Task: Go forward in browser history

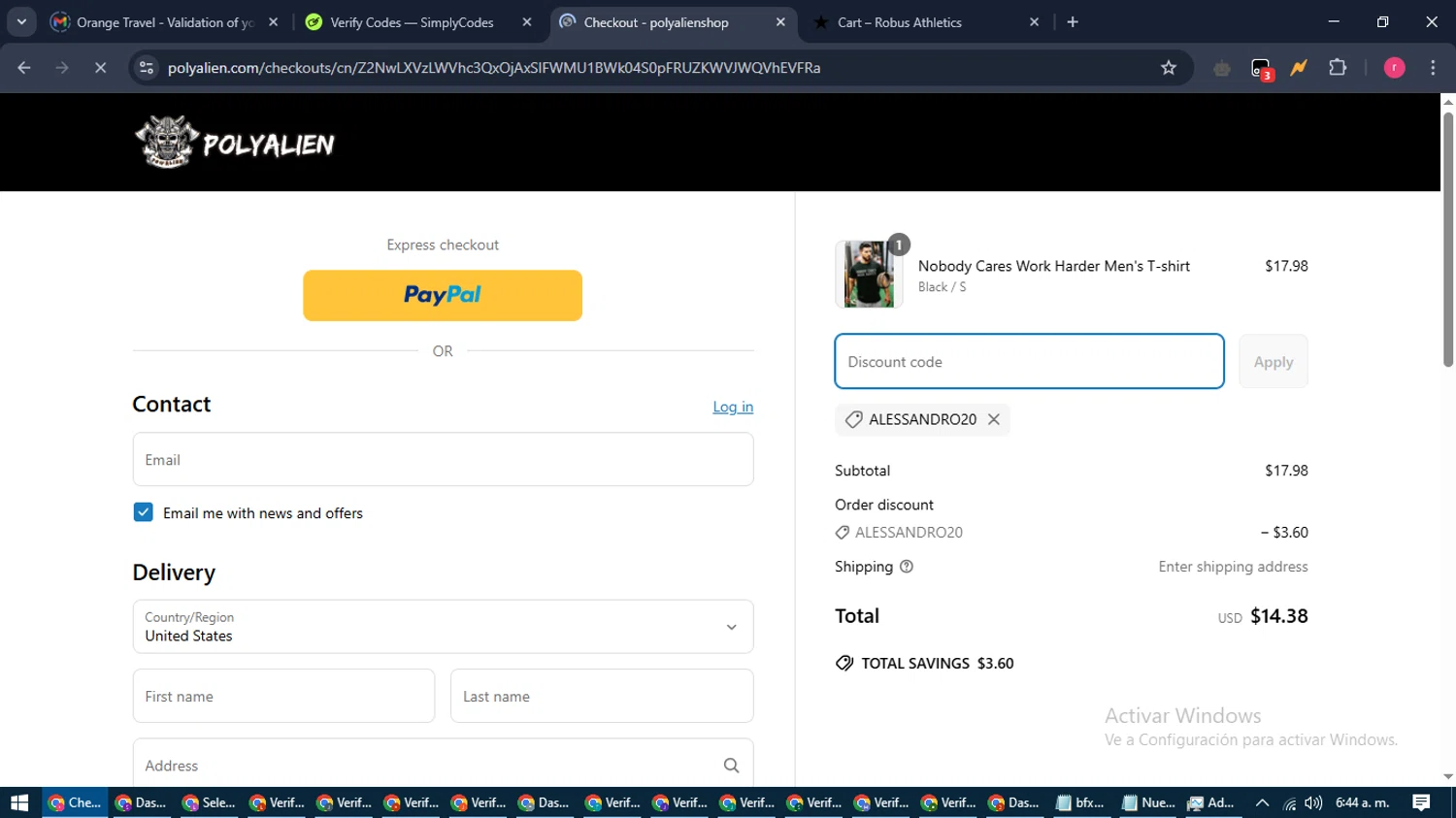Action: pos(62,68)
